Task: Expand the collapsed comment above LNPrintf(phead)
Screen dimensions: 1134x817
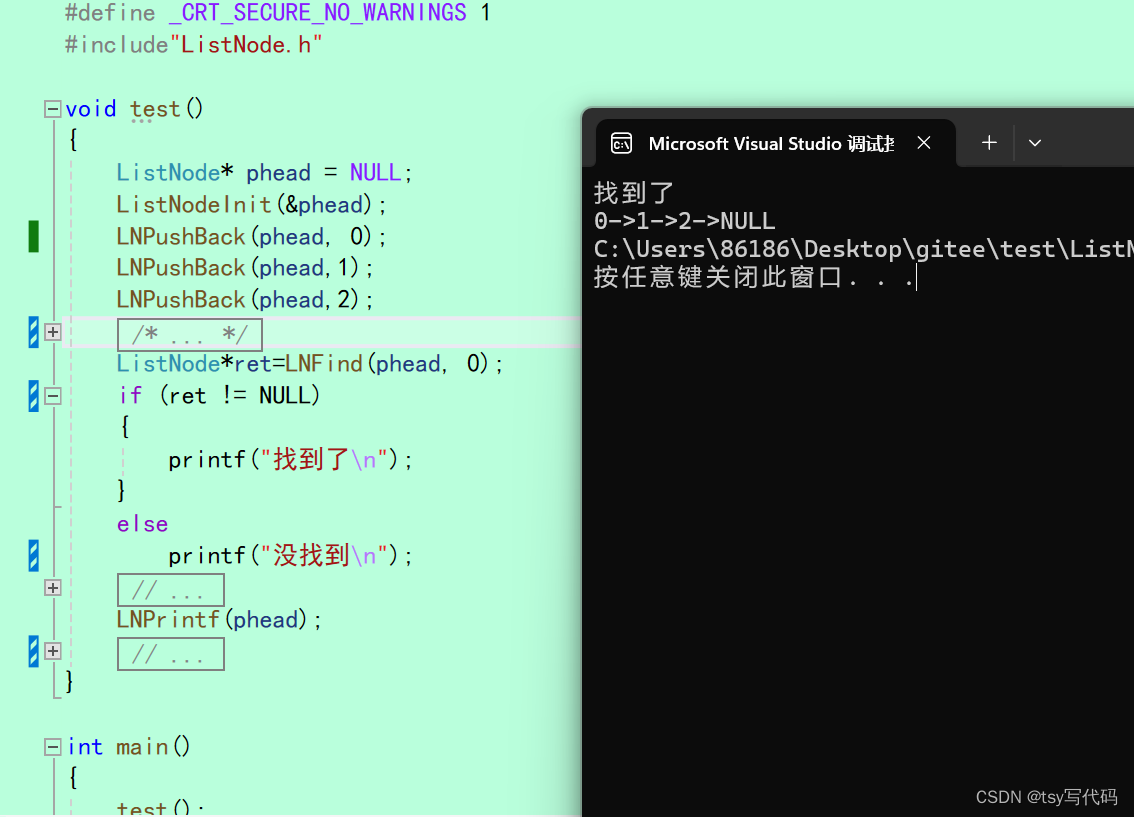Action: tap(53, 587)
